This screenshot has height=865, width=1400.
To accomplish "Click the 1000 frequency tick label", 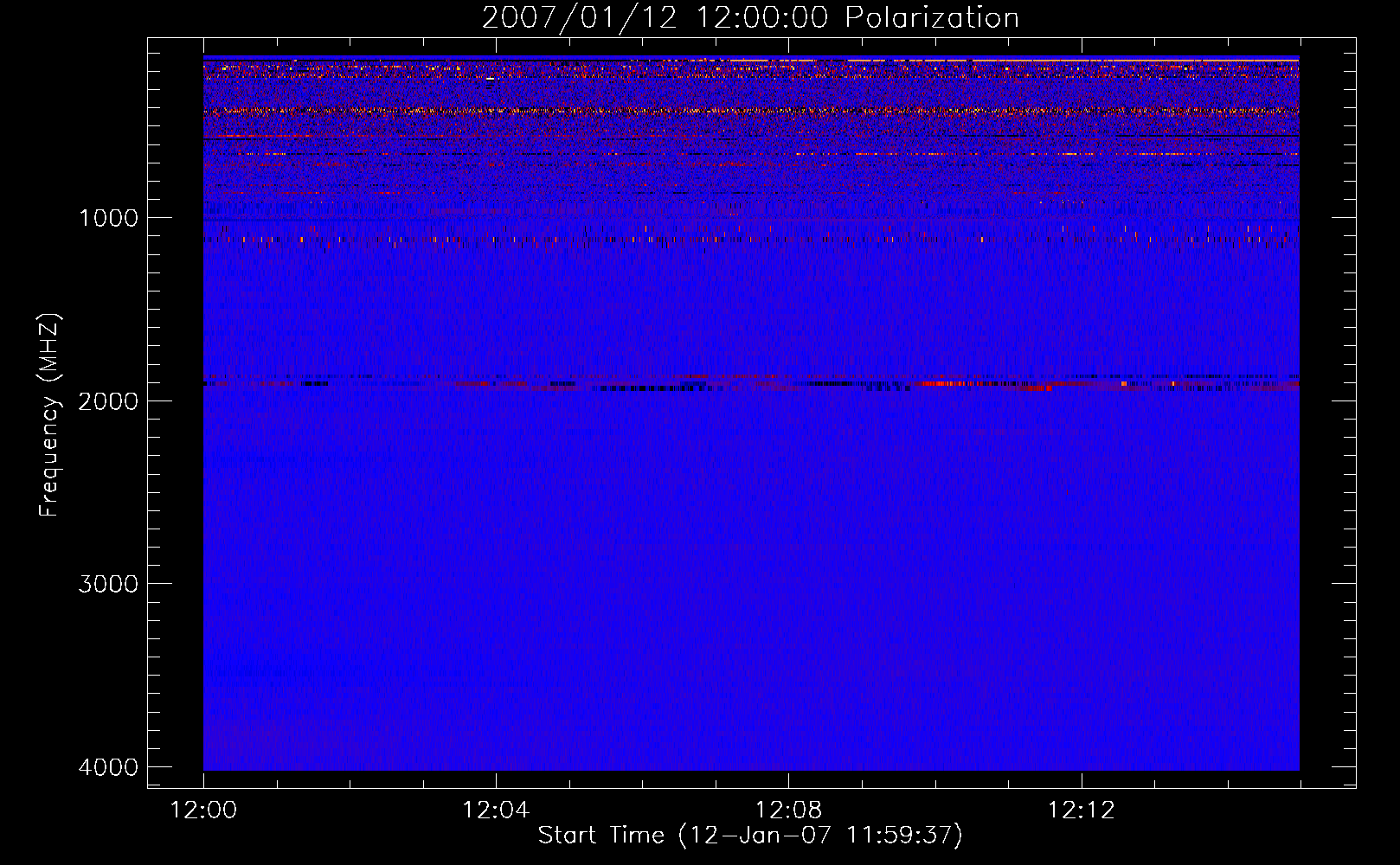I will (x=108, y=218).
